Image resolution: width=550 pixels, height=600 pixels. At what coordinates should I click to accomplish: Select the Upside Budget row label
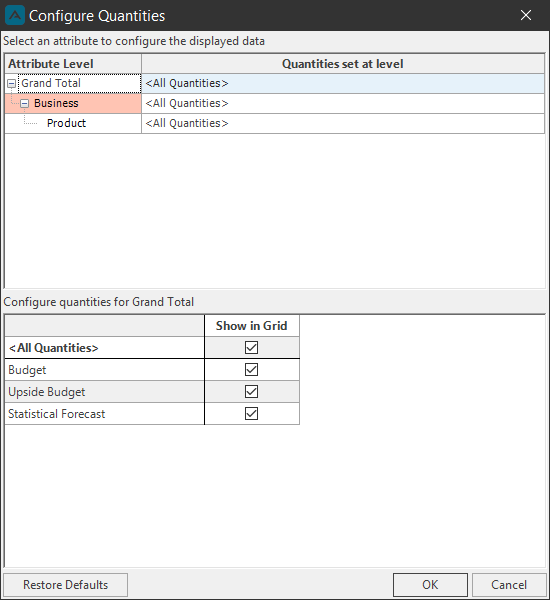104,391
